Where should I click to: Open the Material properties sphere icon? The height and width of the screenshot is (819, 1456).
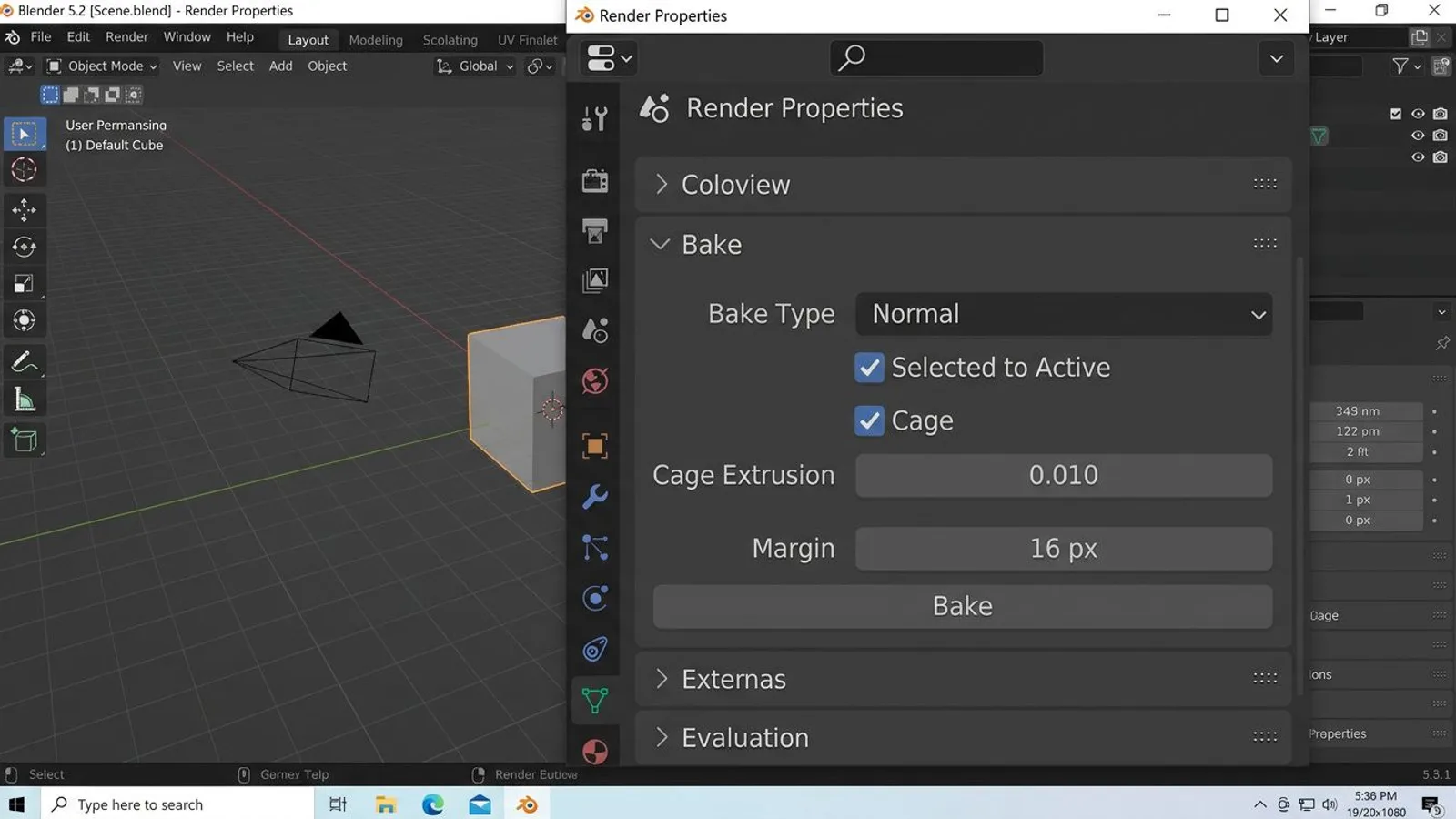(x=595, y=752)
